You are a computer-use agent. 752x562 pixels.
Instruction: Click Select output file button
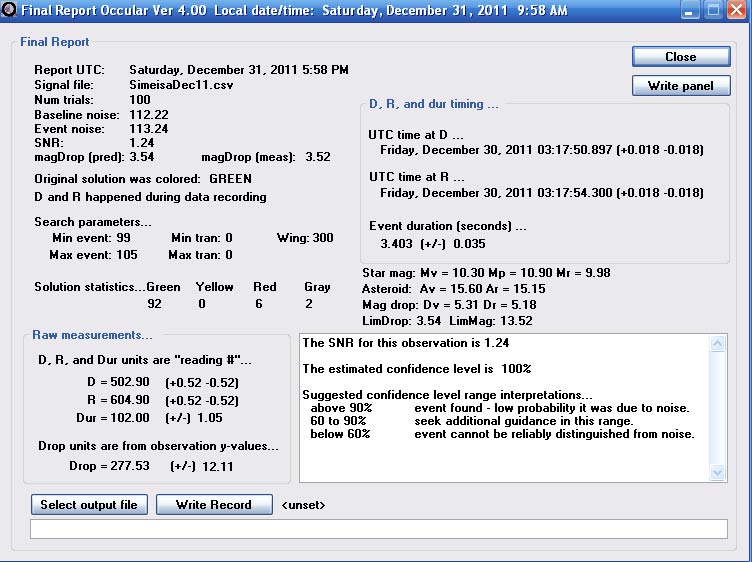click(89, 504)
